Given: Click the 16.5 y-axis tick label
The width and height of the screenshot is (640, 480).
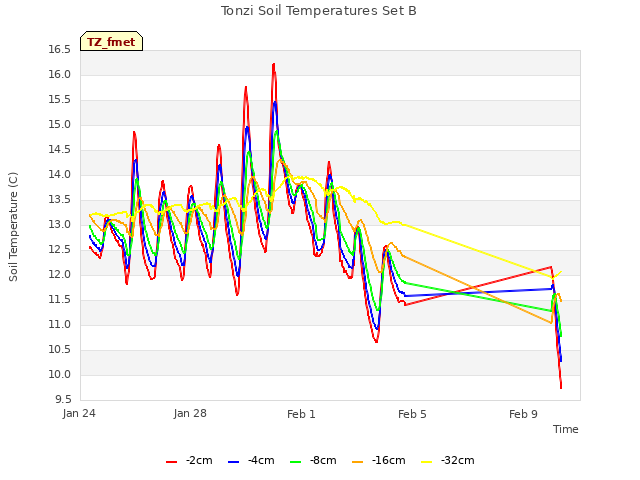Looking at the screenshot, I should tap(60, 49).
